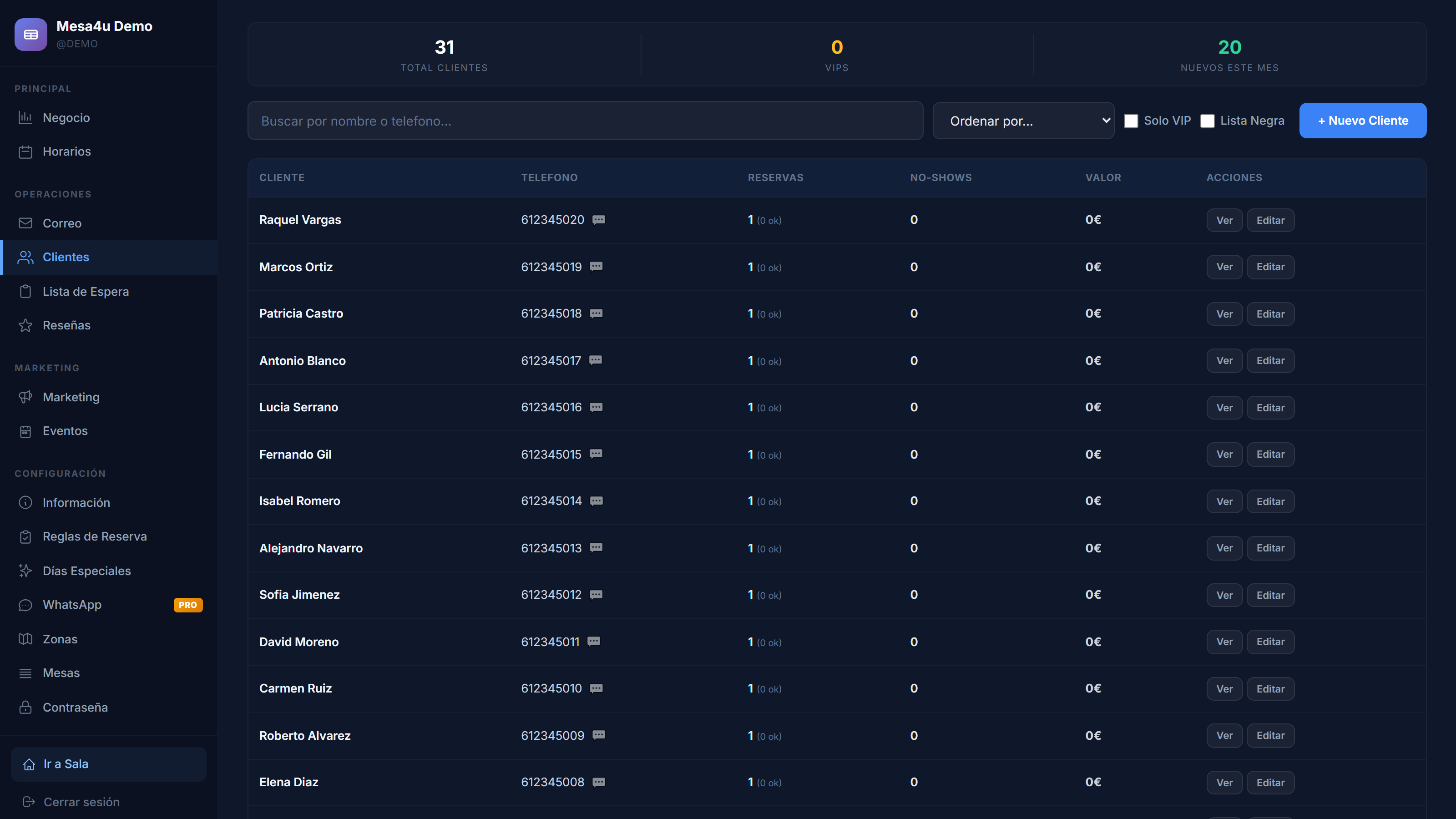Click the Marketing megaphone icon

click(x=25, y=397)
